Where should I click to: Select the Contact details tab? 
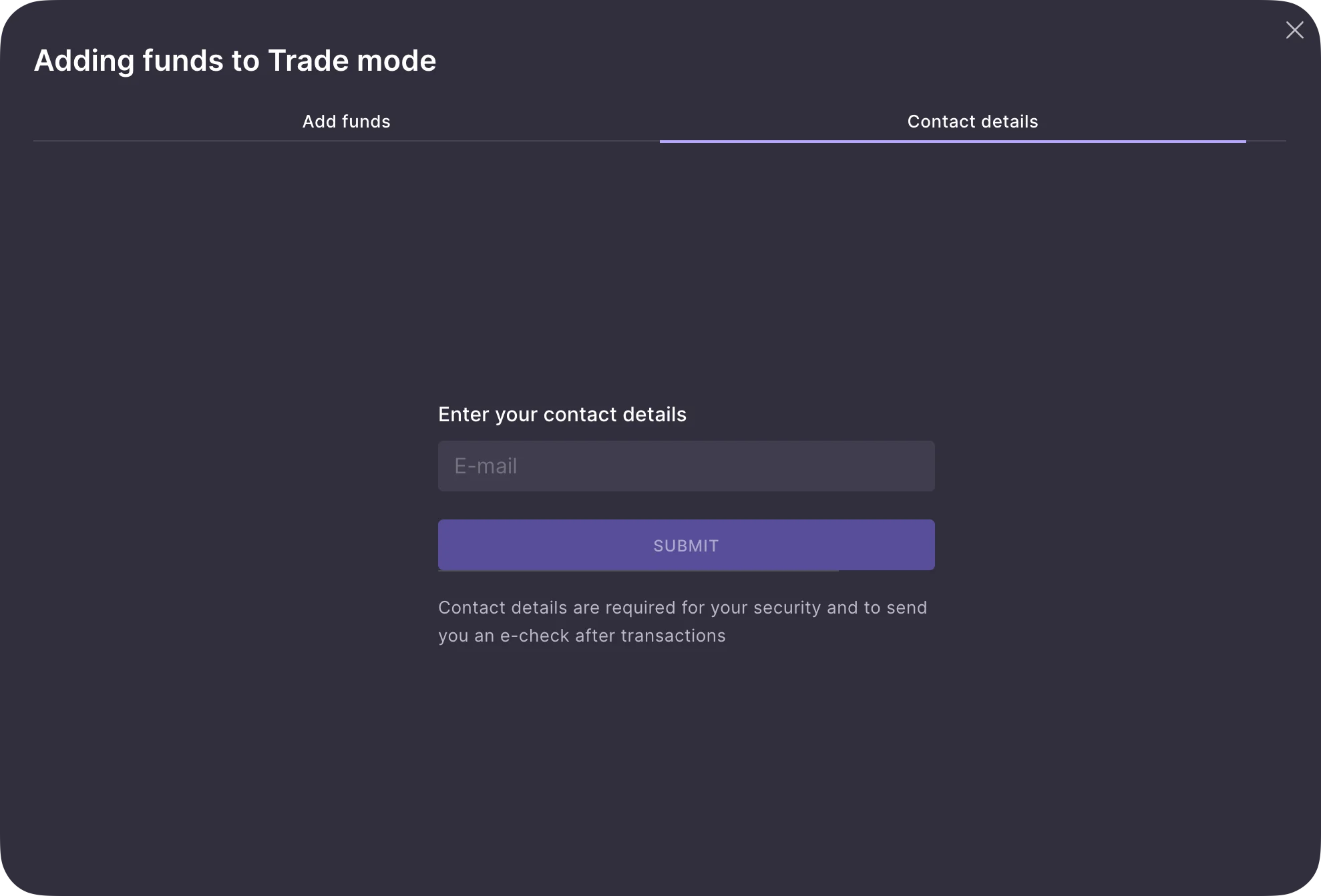point(972,122)
